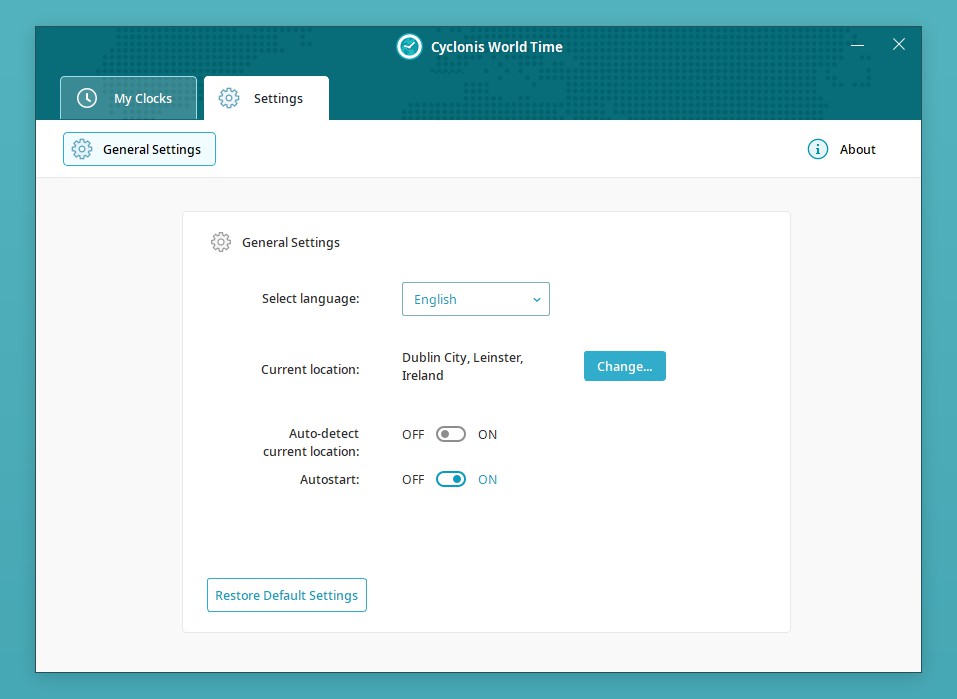This screenshot has height=699, width=957.
Task: Click the ON label next to Autostart
Action: pyautogui.click(x=487, y=479)
